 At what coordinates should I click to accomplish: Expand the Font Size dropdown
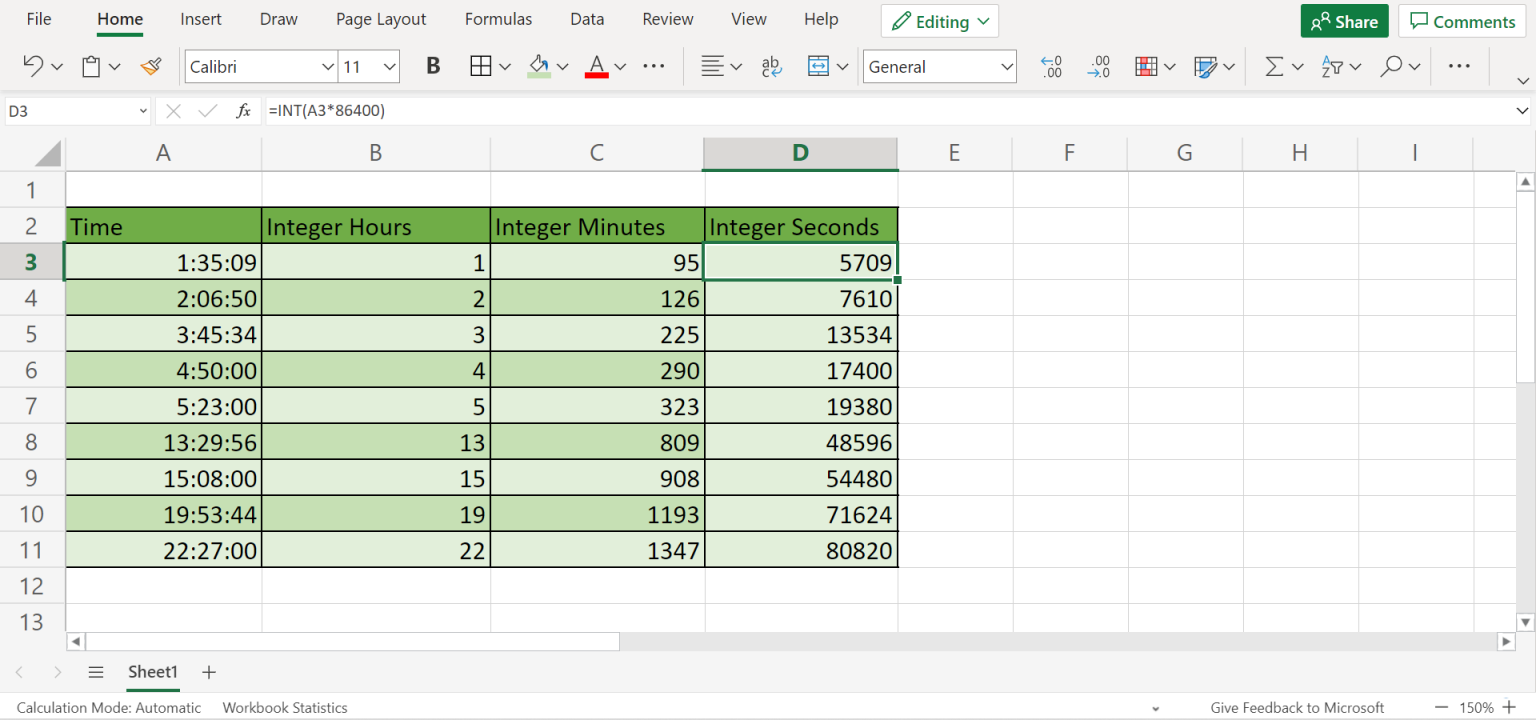[389, 66]
